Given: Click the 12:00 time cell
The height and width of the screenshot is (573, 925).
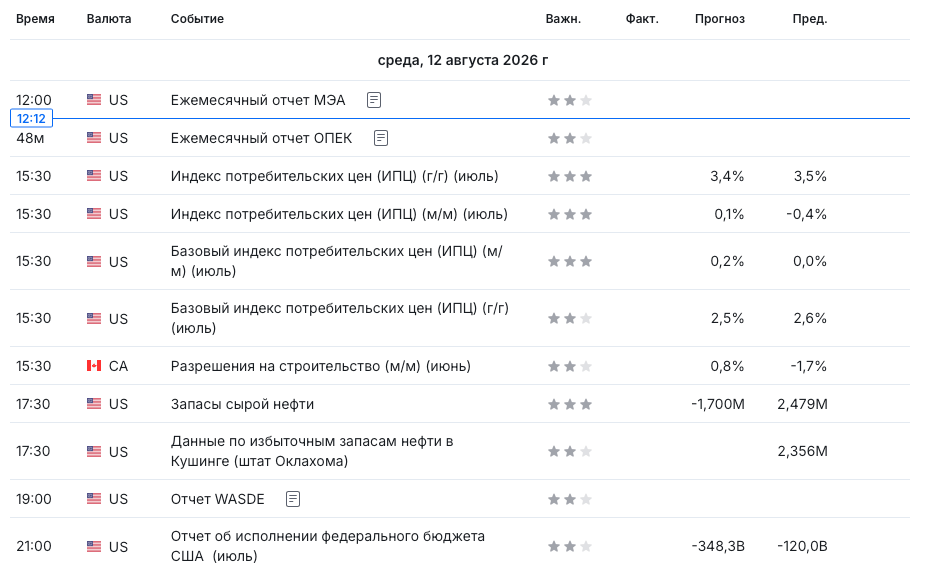Looking at the screenshot, I should coord(34,100).
